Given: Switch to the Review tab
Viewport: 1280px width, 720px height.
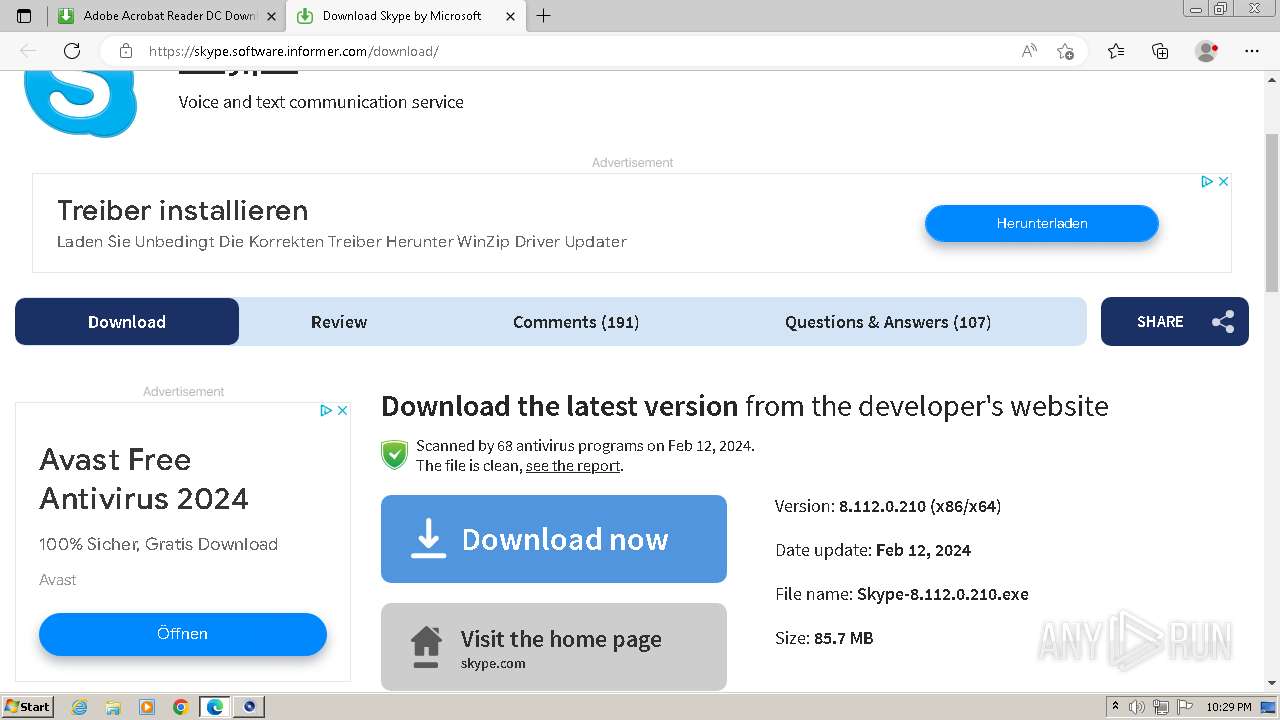Looking at the screenshot, I should [339, 322].
